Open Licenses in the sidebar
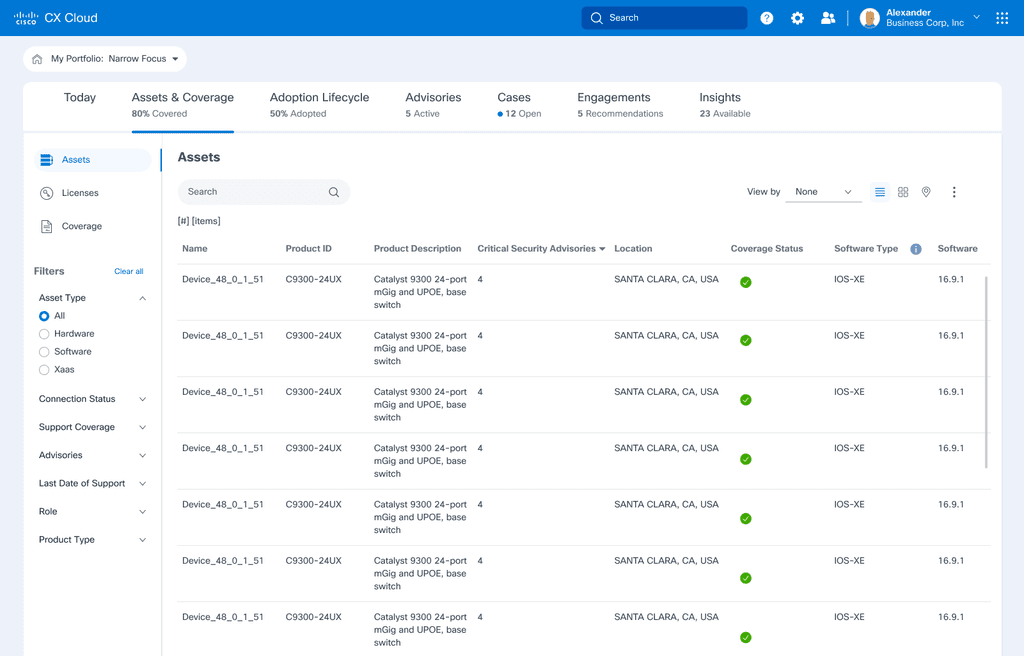This screenshot has height=656, width=1024. [x=80, y=193]
